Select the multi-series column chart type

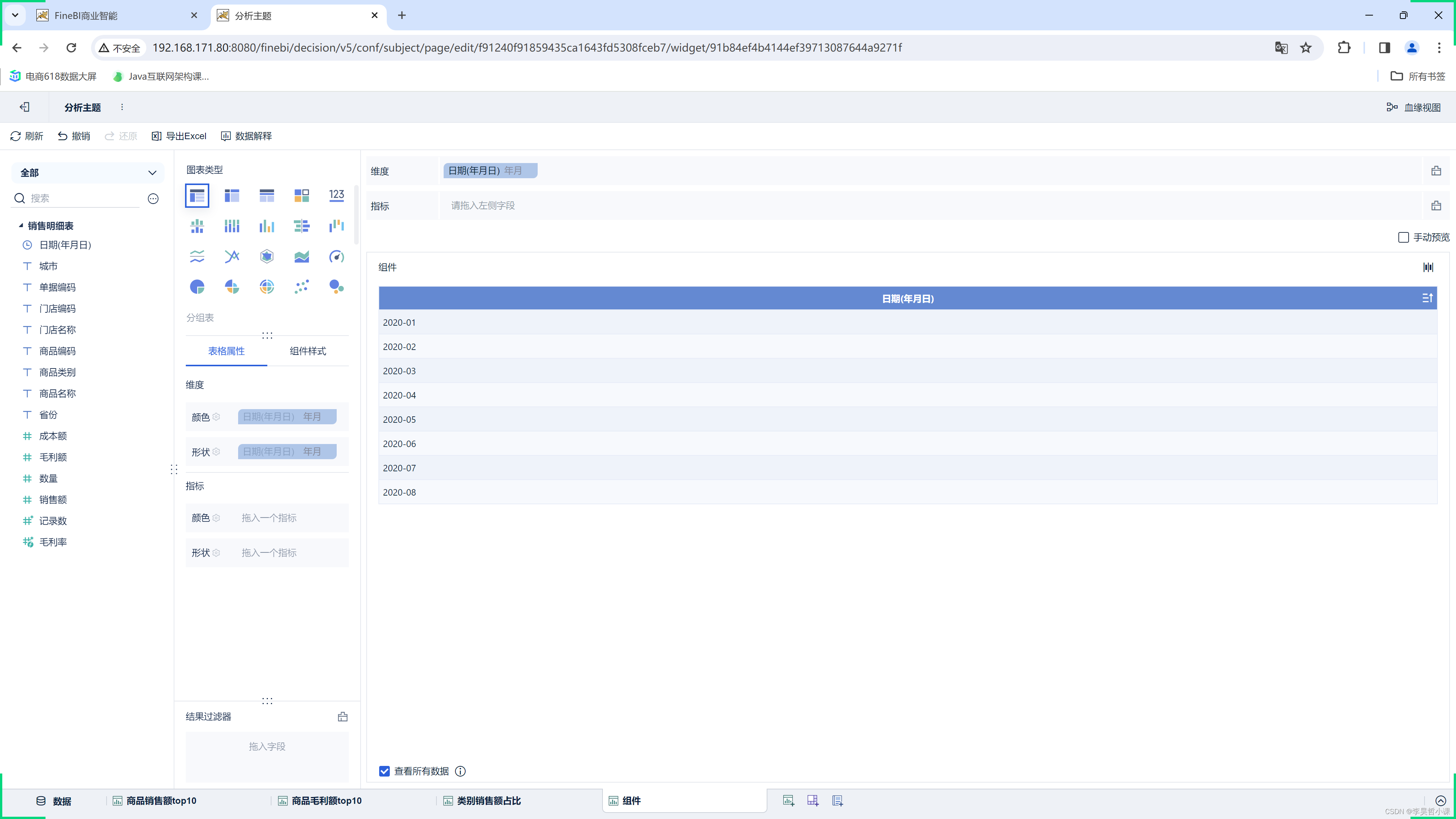click(x=267, y=226)
